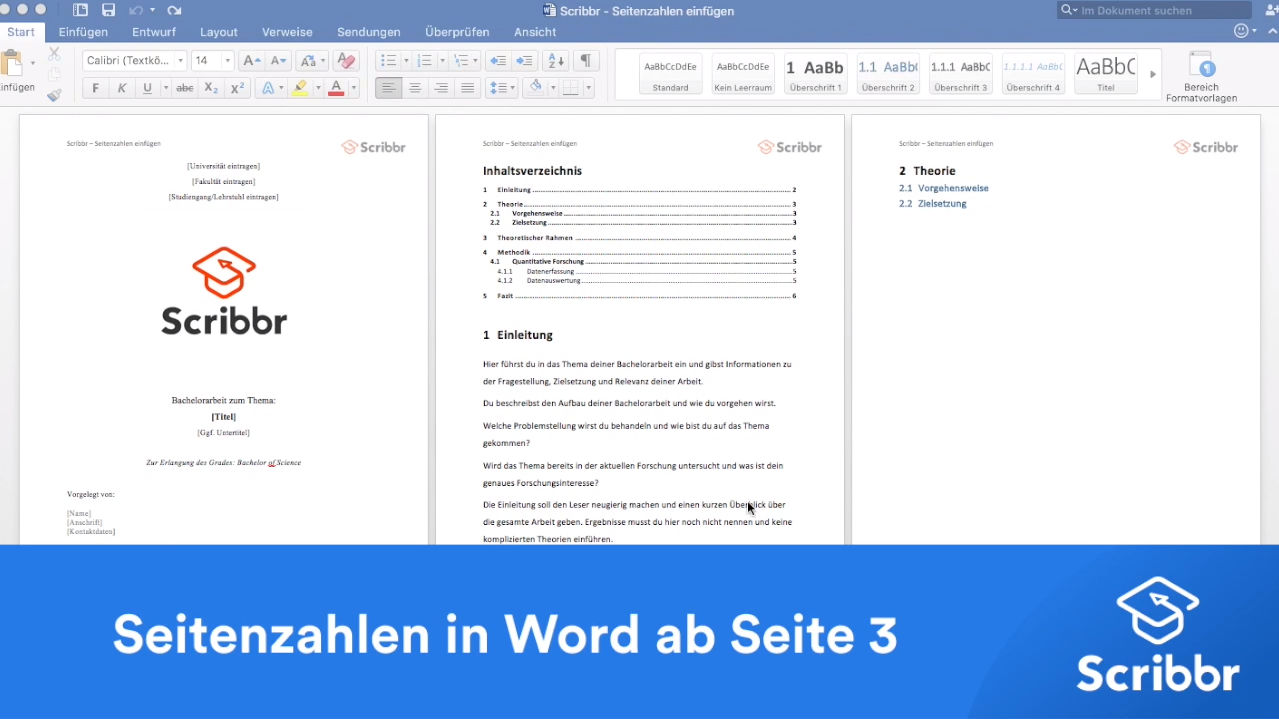The image size is (1279, 723).
Task: Redo the last action
Action: (175, 10)
